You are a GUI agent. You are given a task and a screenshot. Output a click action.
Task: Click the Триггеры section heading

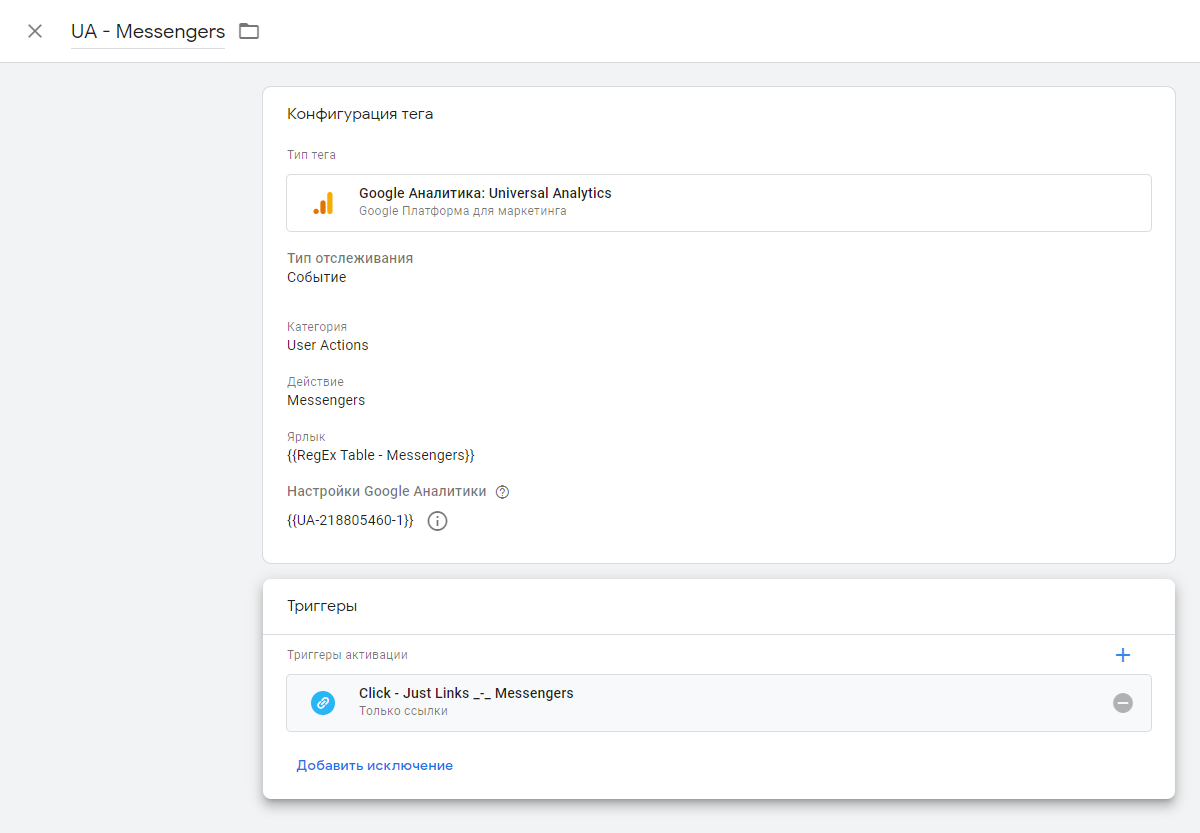322,606
